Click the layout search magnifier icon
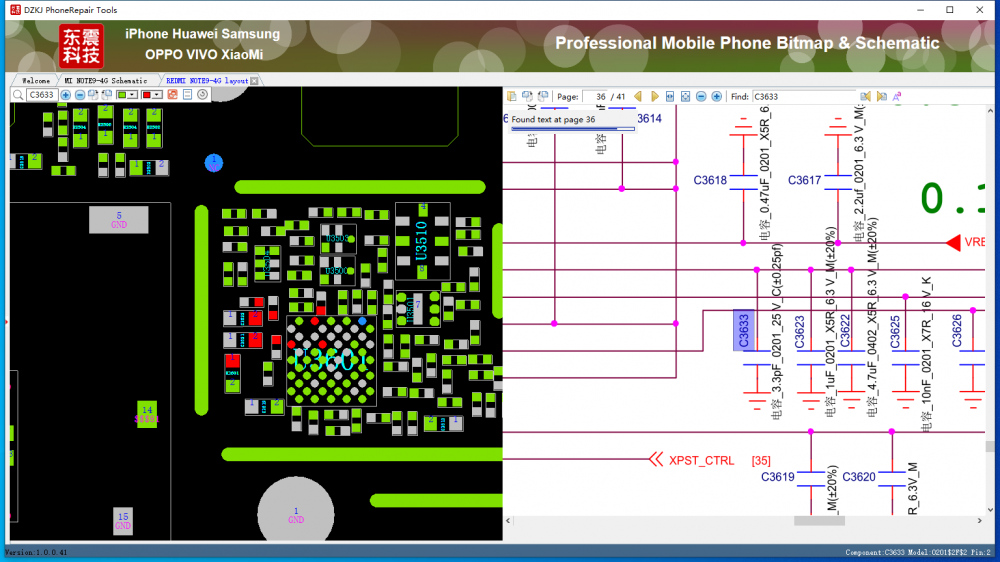1000x562 pixels. click(18, 95)
